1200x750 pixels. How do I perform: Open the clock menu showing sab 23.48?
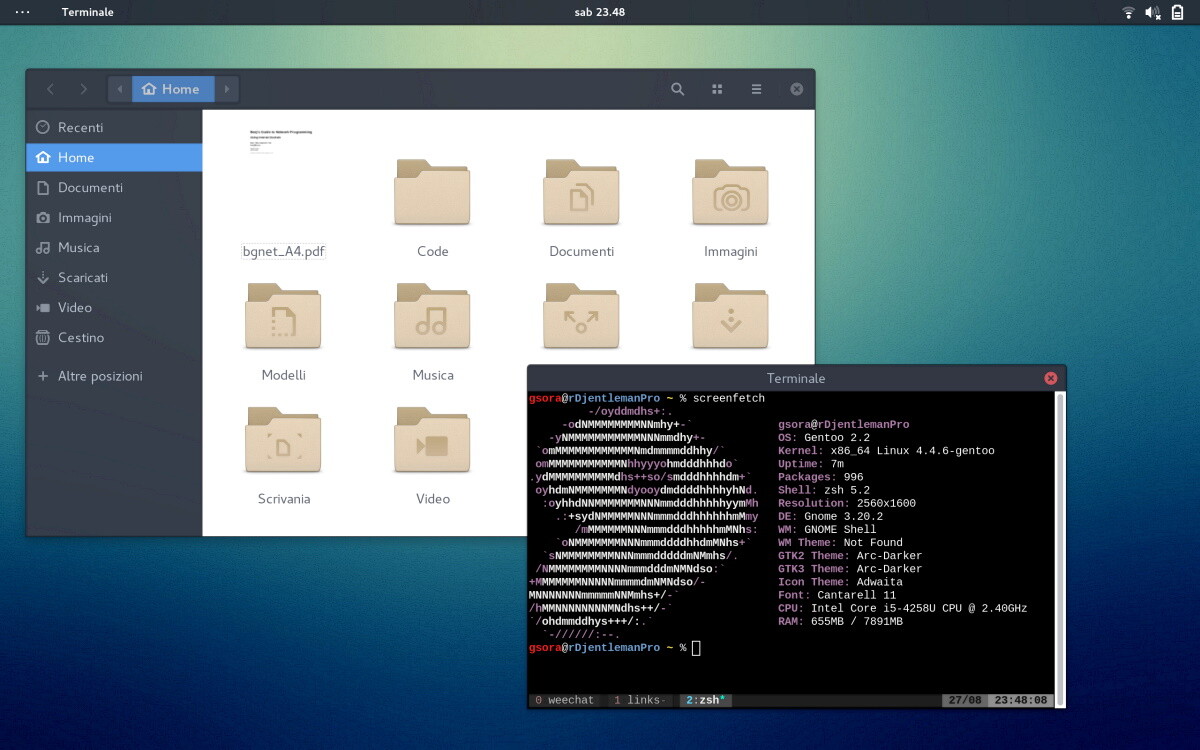600,12
